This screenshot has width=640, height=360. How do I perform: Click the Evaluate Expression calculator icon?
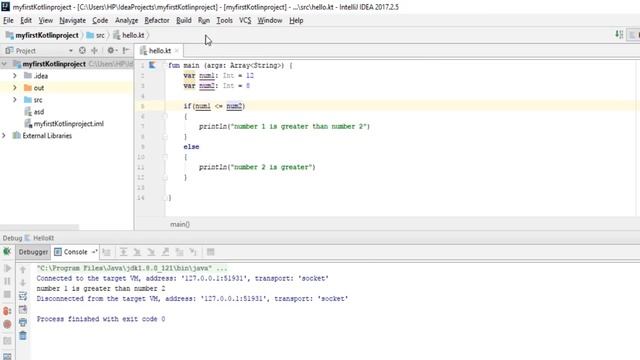click(x=211, y=252)
